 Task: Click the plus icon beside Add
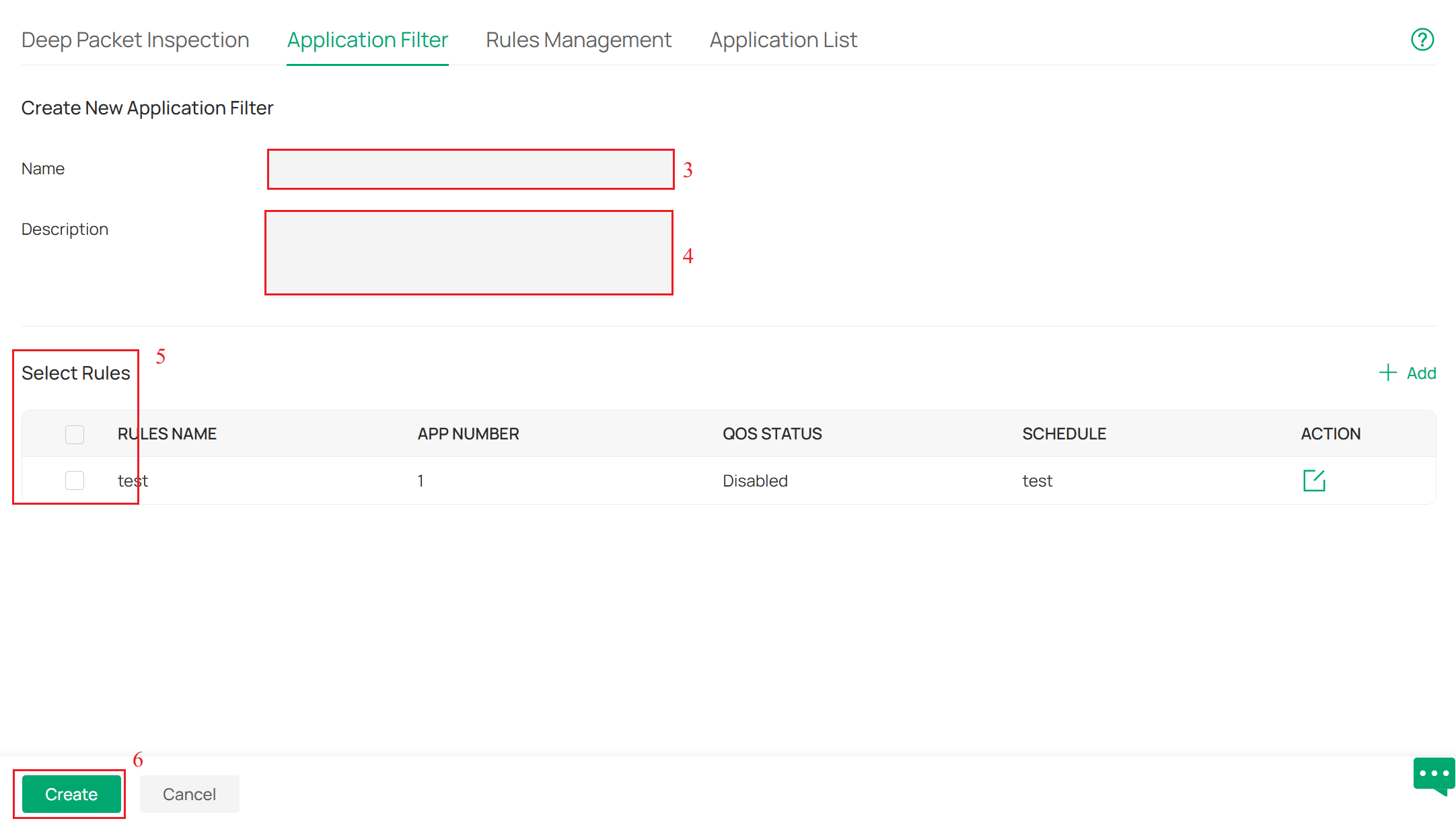click(x=1387, y=372)
